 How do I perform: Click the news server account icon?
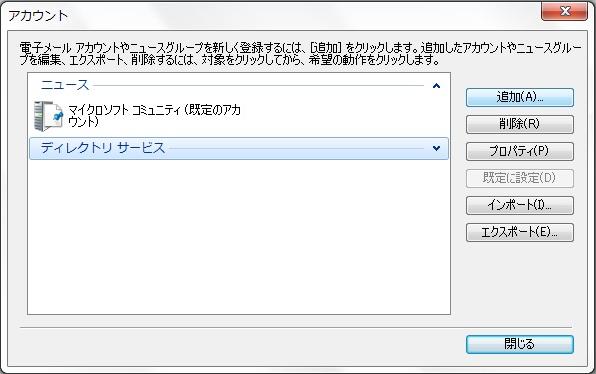pyautogui.click(x=48, y=116)
